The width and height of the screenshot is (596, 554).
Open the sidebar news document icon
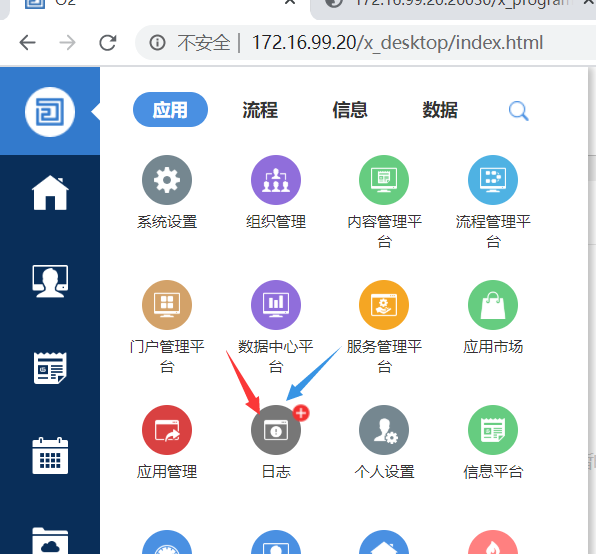coord(50,368)
